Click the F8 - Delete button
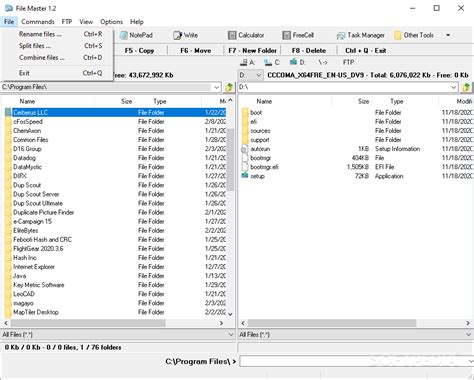Viewport: 474px width, 380px height. click(x=309, y=51)
